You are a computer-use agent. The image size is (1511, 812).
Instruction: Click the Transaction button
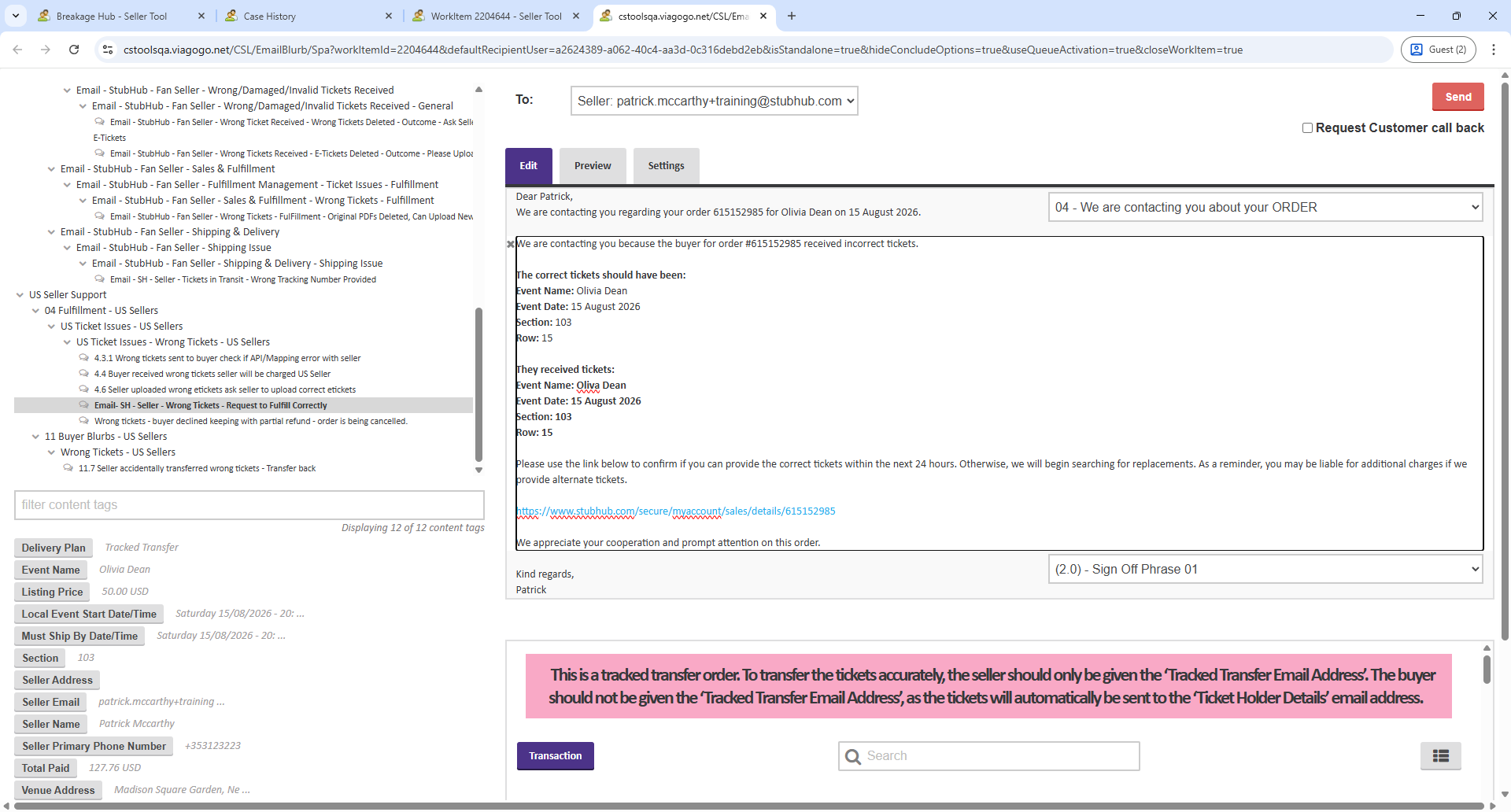click(x=555, y=756)
